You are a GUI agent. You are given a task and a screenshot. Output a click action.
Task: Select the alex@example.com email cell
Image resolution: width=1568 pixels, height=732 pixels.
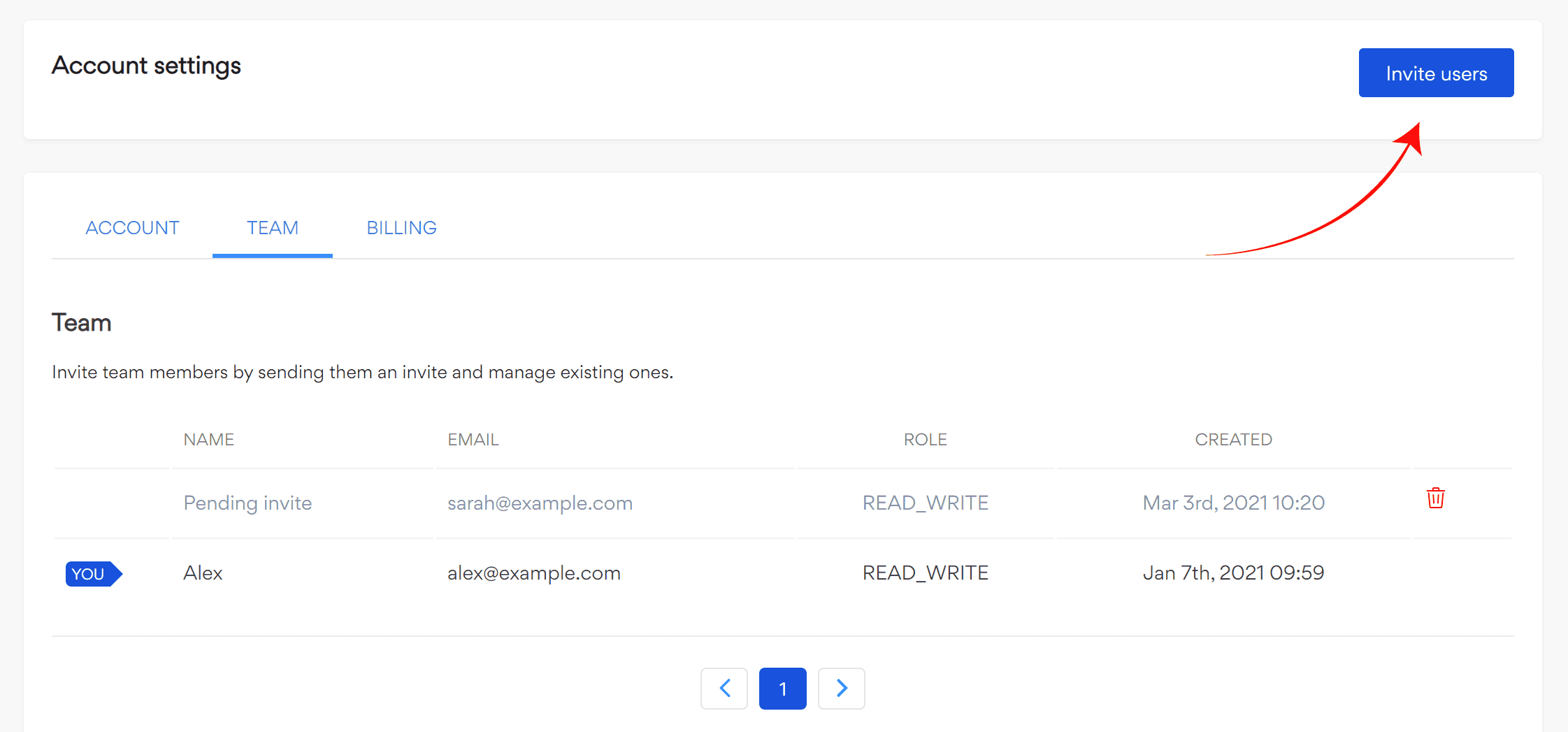click(x=533, y=573)
